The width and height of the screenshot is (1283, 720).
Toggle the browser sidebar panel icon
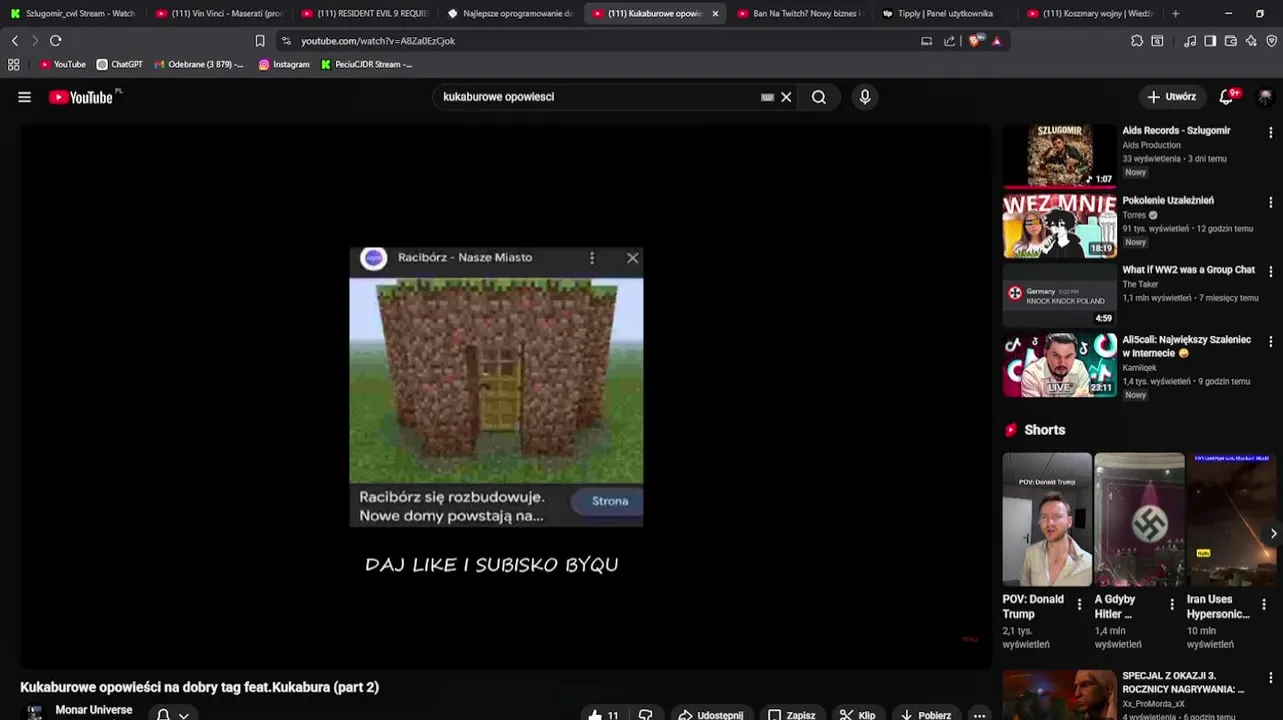[1210, 41]
